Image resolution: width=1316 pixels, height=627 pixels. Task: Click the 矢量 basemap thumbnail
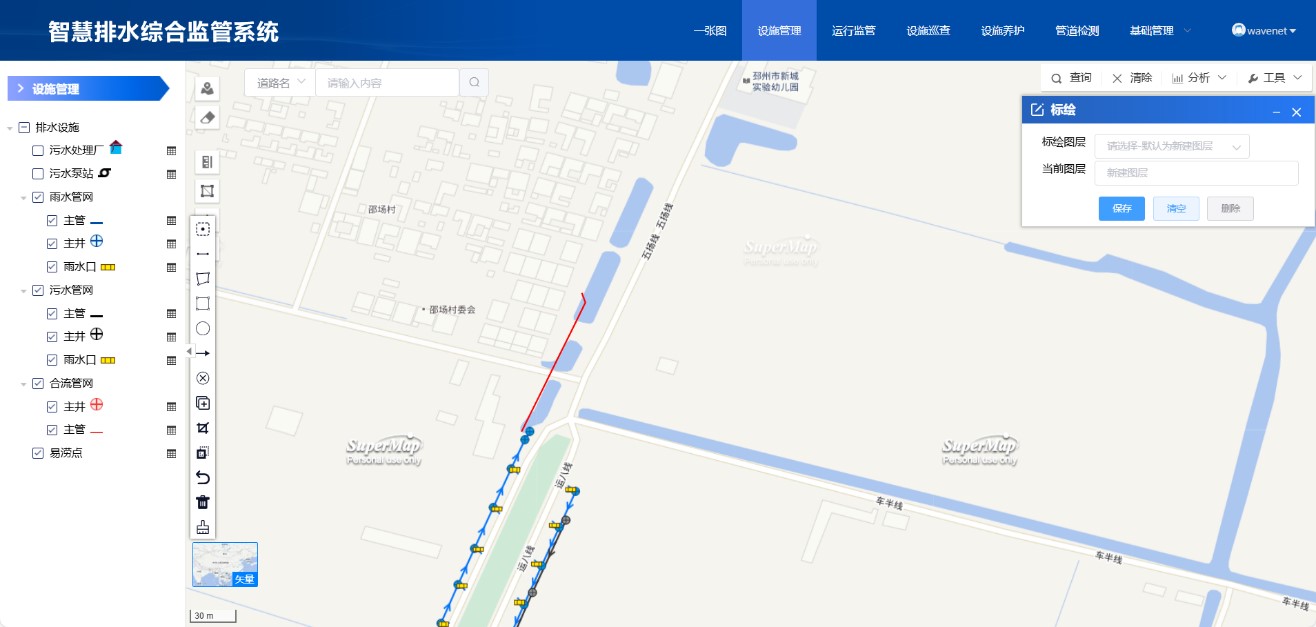tap(225, 564)
